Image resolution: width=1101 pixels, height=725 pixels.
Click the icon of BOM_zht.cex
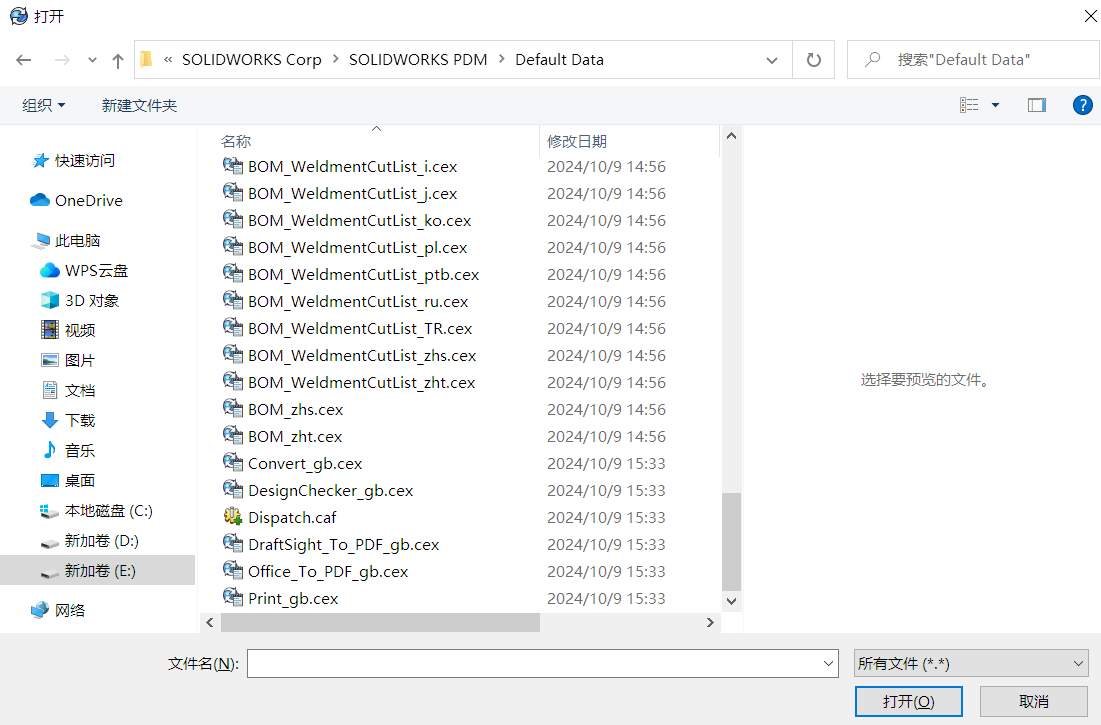[233, 435]
